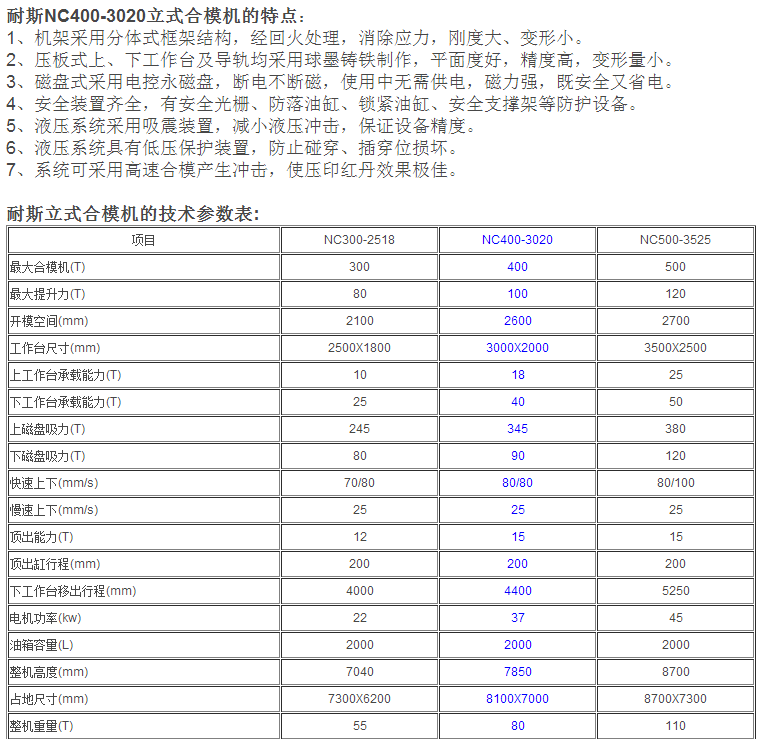Screen dimensions: 763x739
Task: Click the 下磁盘吸力(T) row label
Action: point(48,456)
